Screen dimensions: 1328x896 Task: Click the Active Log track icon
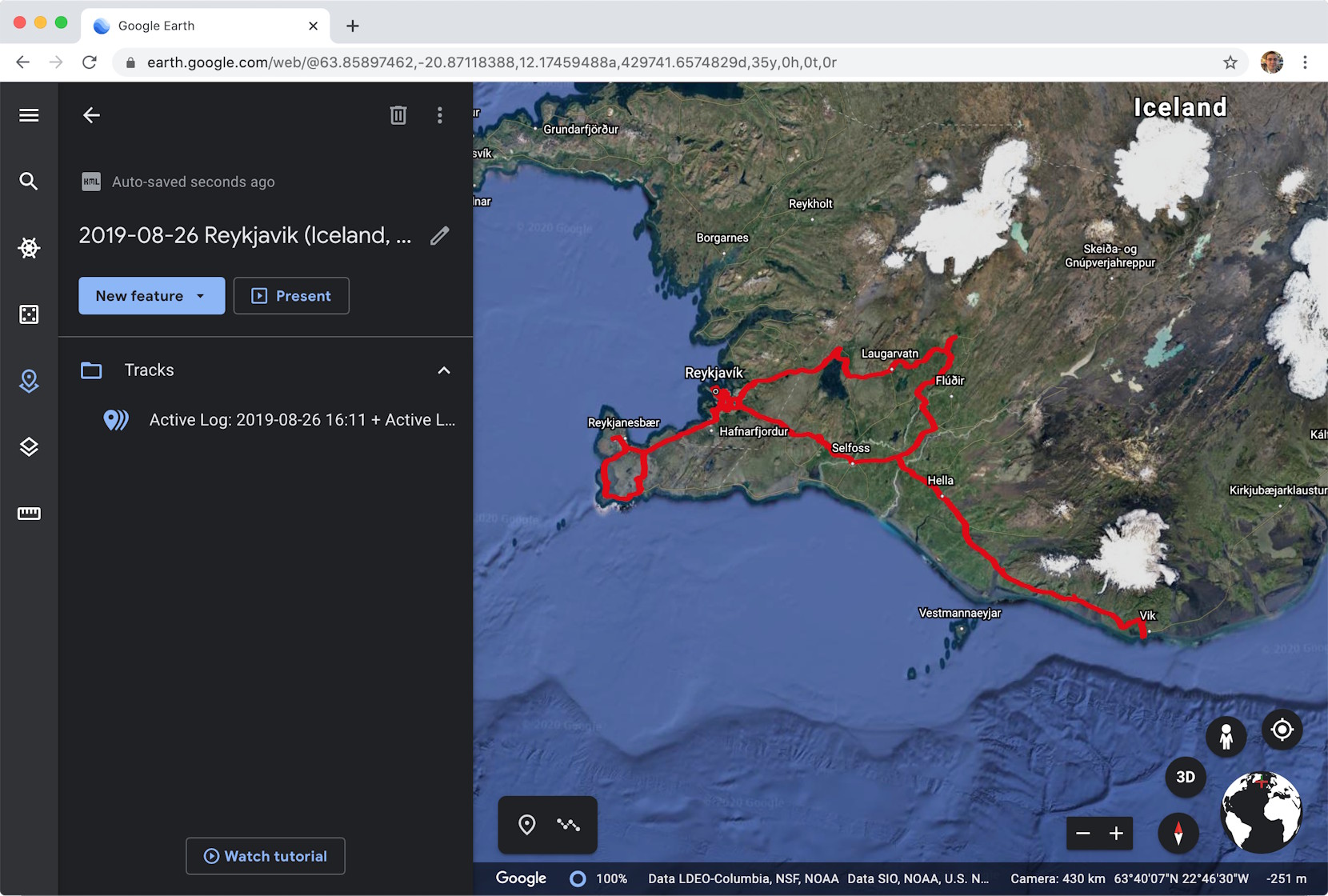click(x=116, y=420)
